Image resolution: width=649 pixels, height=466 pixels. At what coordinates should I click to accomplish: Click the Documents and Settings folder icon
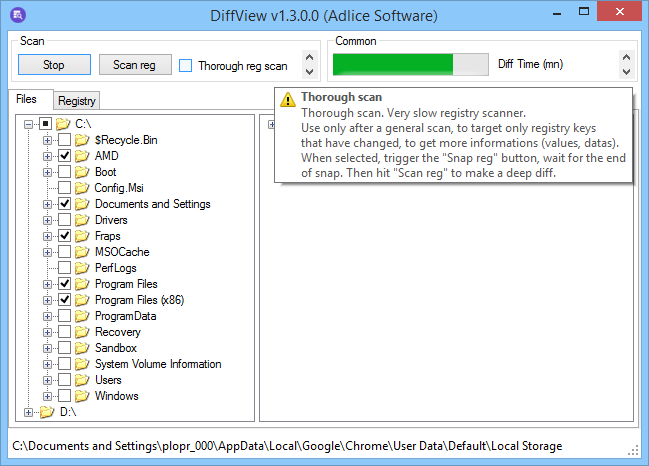coord(82,204)
